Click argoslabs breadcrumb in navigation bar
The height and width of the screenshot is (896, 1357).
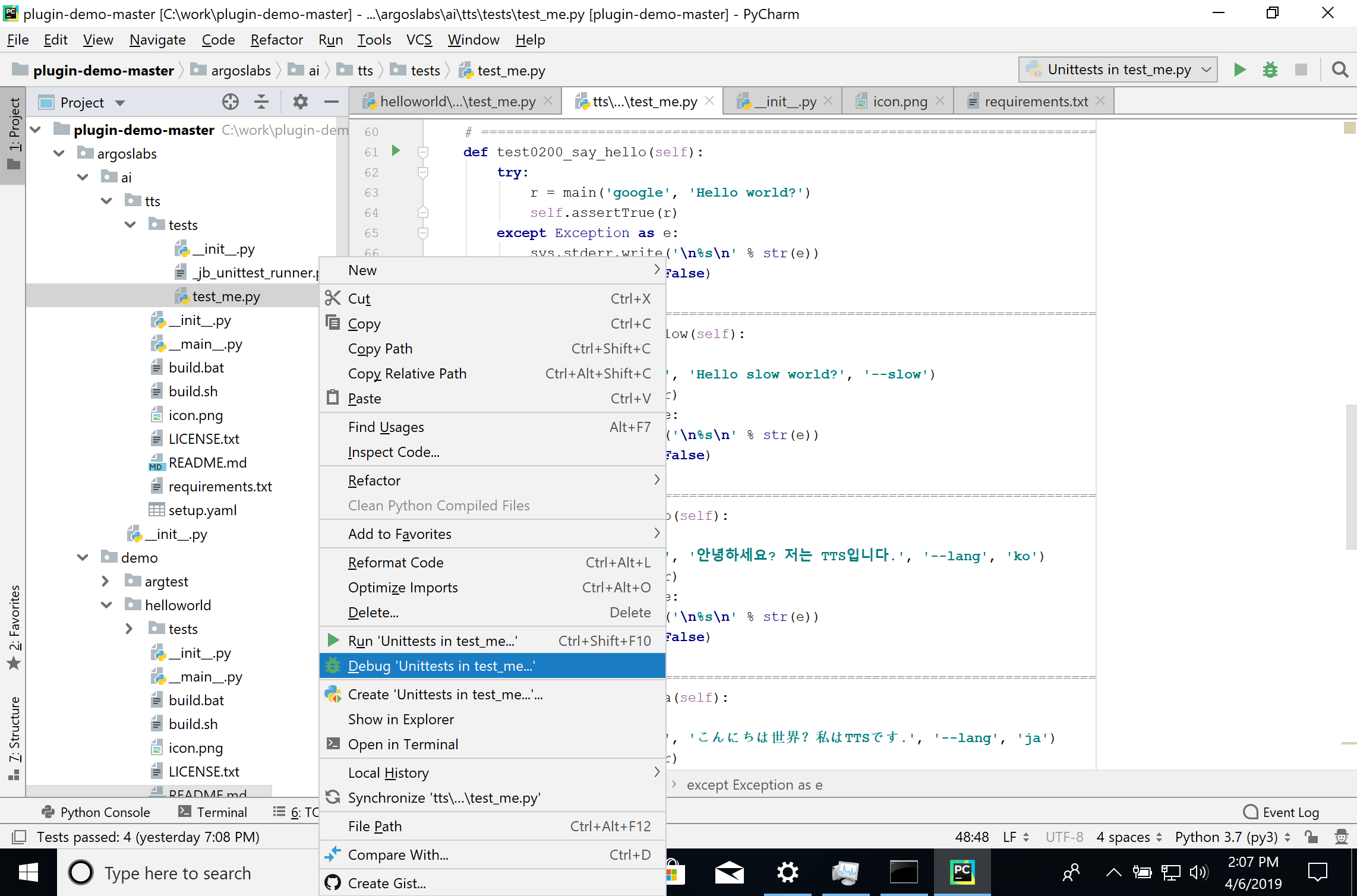tap(231, 70)
